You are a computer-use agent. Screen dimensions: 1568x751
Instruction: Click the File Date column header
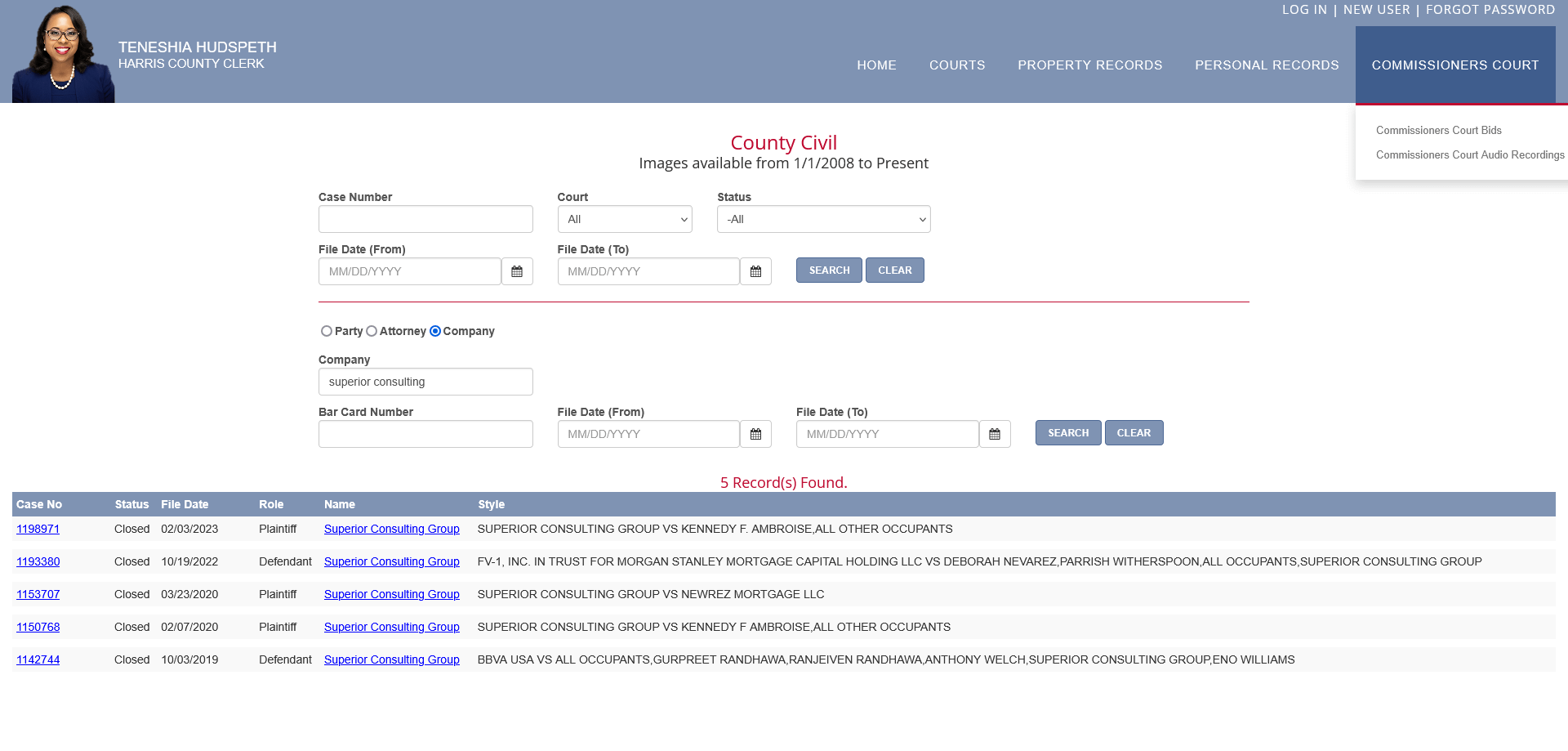185,504
